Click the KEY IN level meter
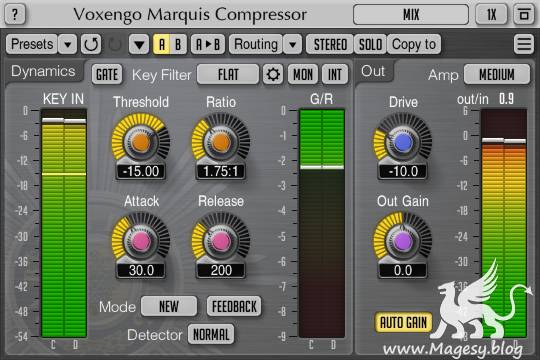Viewport: 540px width, 360px height. tap(64, 223)
